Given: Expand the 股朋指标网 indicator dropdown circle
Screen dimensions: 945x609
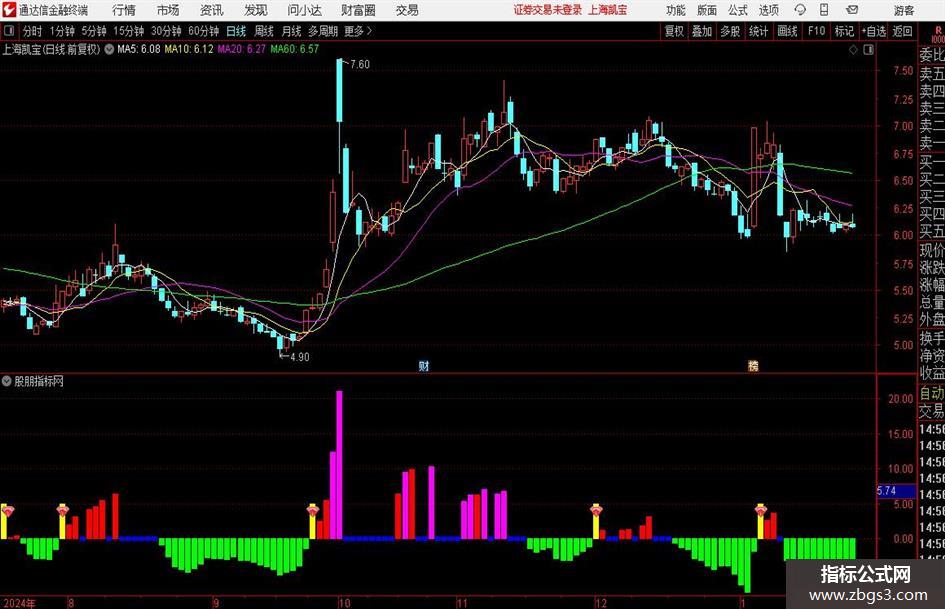Looking at the screenshot, I should 7,381.
